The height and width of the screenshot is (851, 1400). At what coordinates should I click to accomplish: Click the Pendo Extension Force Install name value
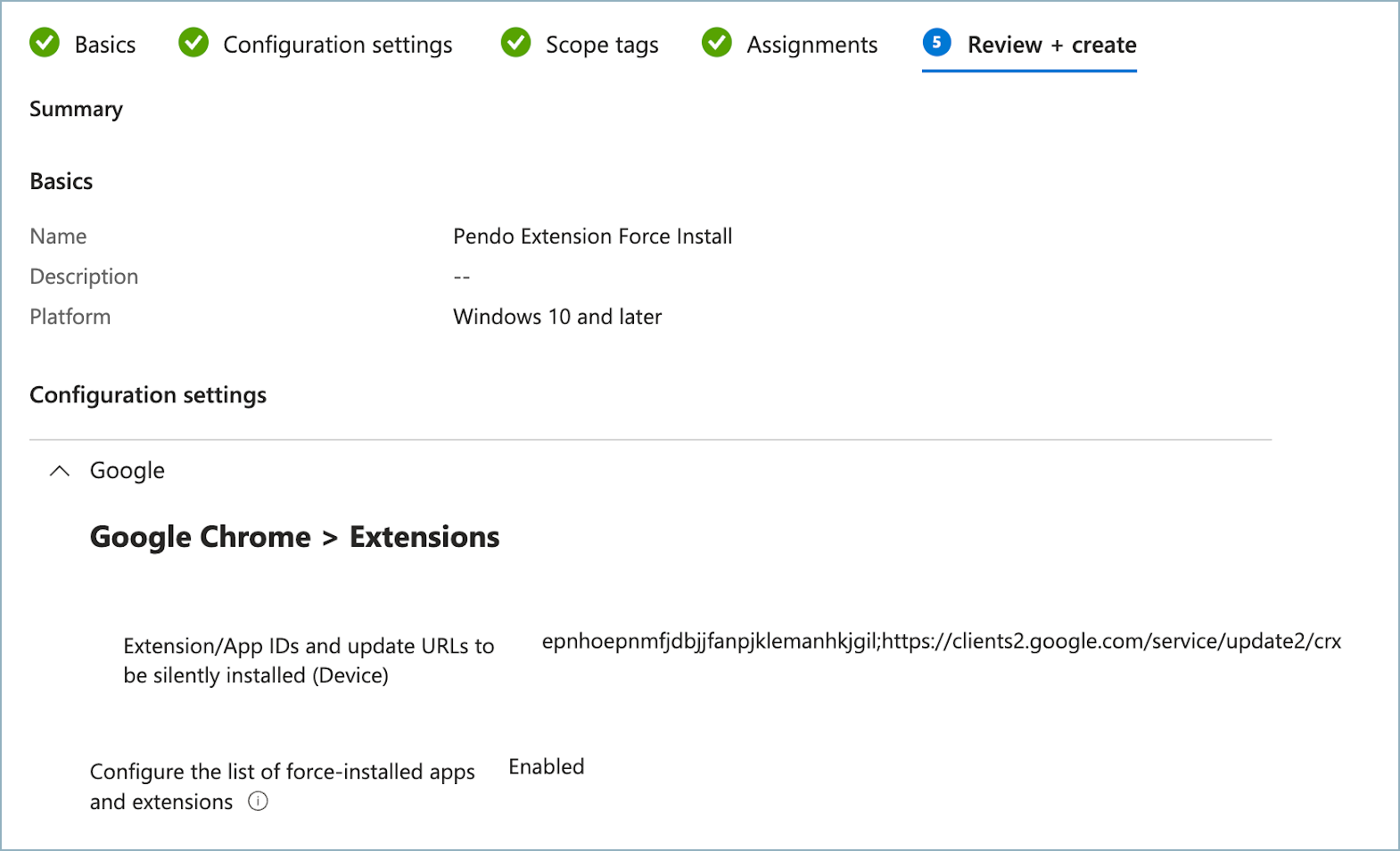(x=592, y=236)
